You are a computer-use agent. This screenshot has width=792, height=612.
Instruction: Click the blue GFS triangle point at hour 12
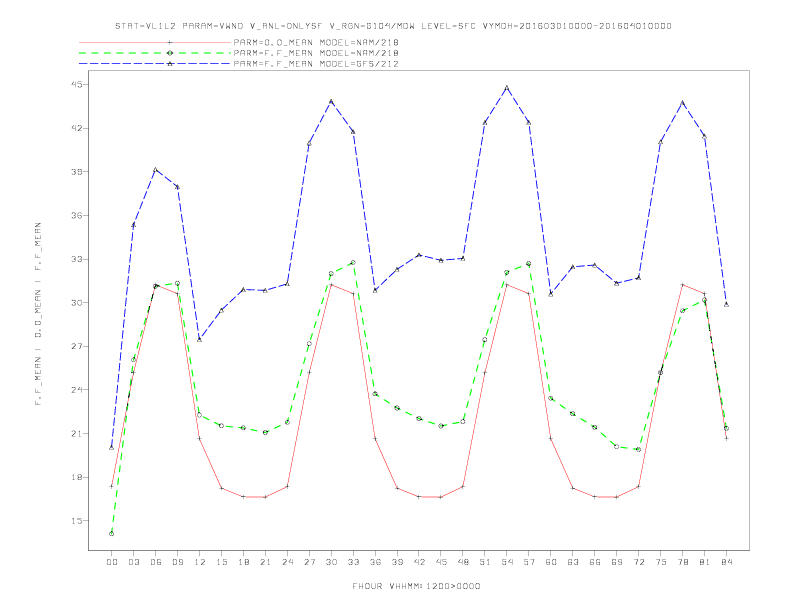point(200,339)
